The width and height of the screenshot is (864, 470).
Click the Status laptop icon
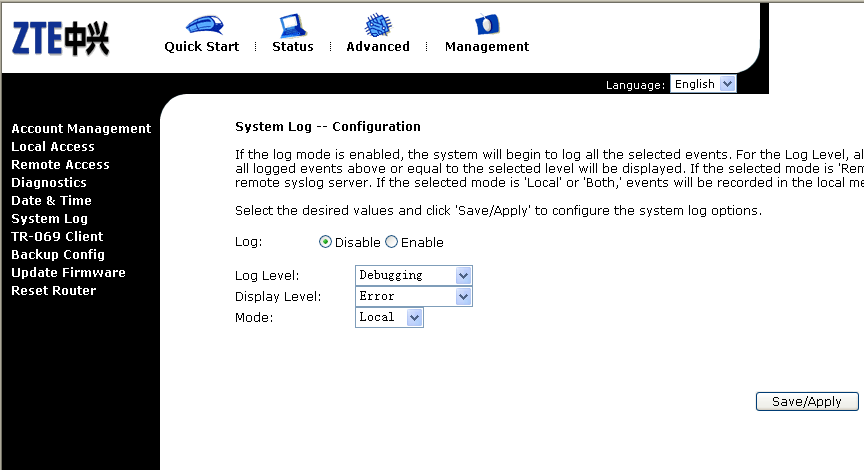pyautogui.click(x=292, y=25)
